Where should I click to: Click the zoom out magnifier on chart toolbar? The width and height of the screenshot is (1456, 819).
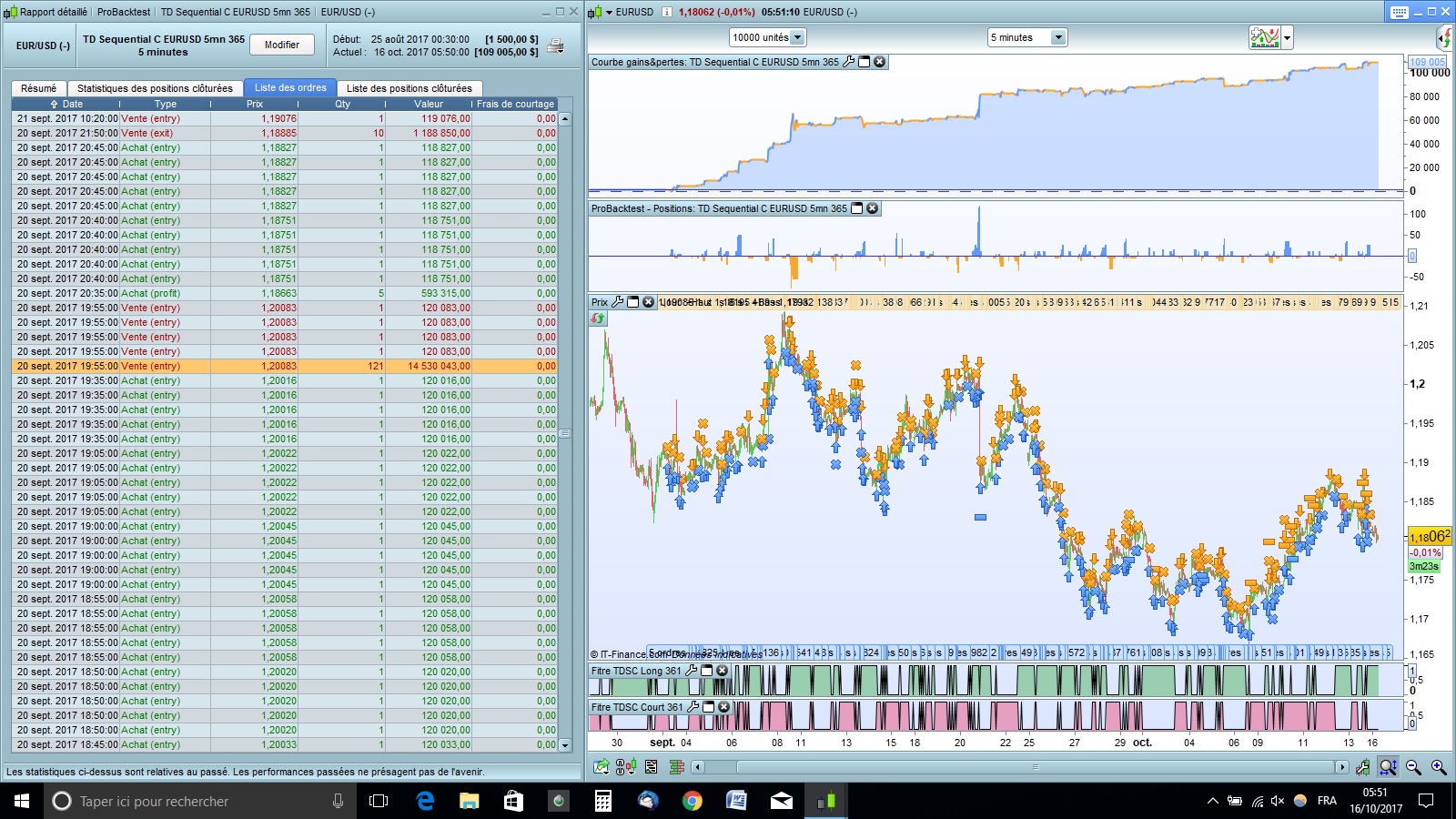(x=1413, y=767)
